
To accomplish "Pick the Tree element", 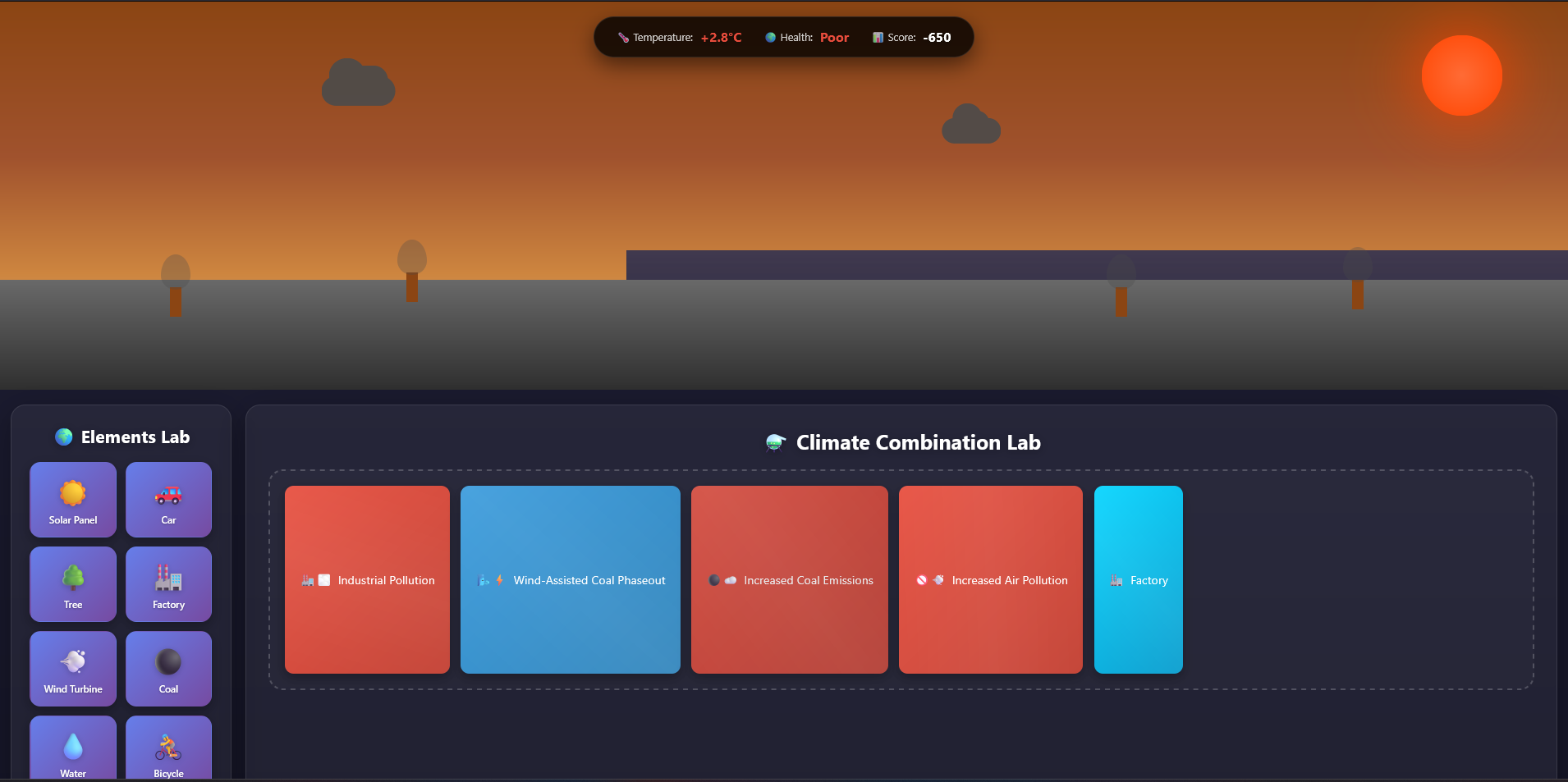I will click(x=72, y=583).
